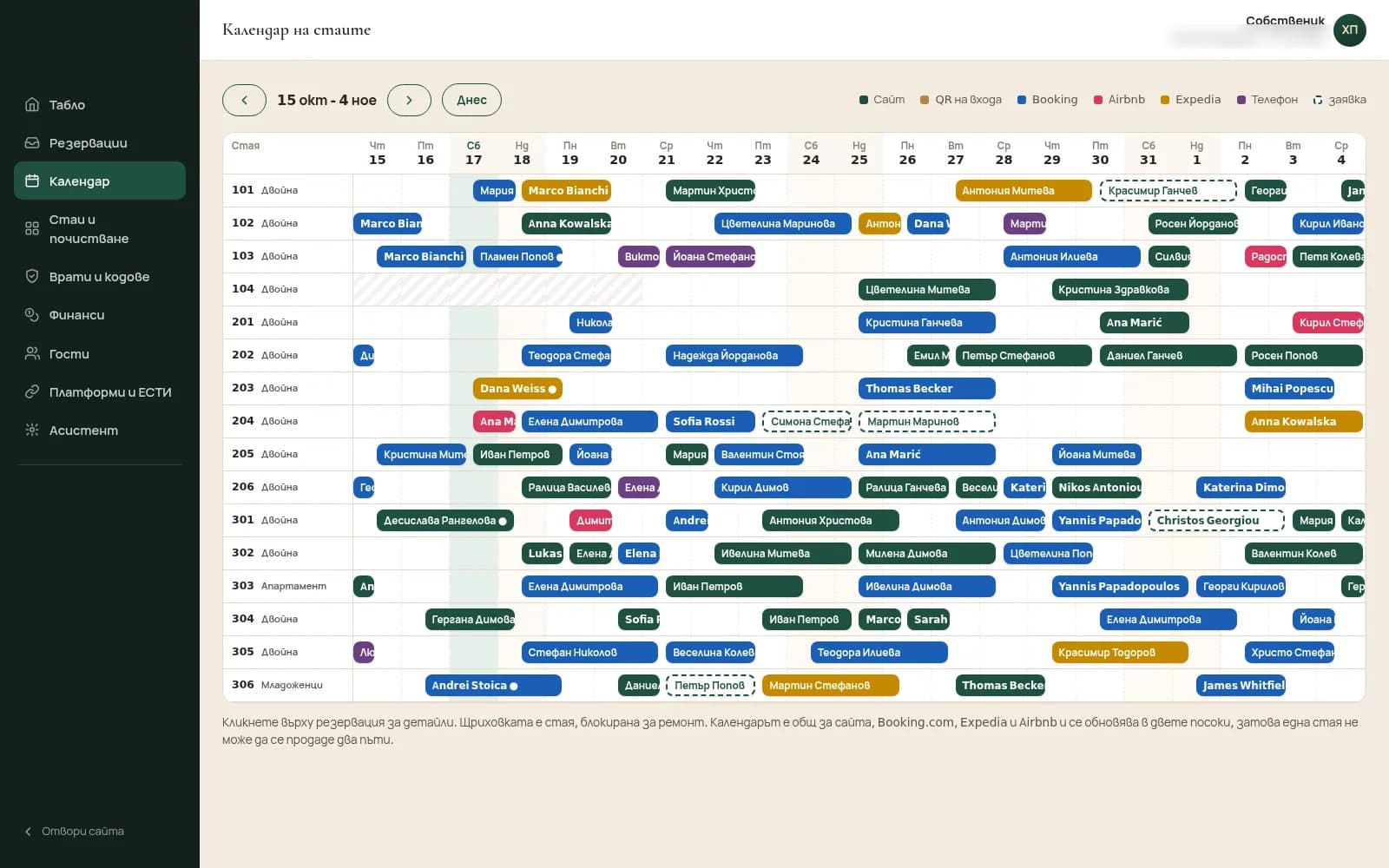Viewport: 1389px width, 868px height.
Task: Click the Врати и кодове shield icon
Action: [32, 277]
